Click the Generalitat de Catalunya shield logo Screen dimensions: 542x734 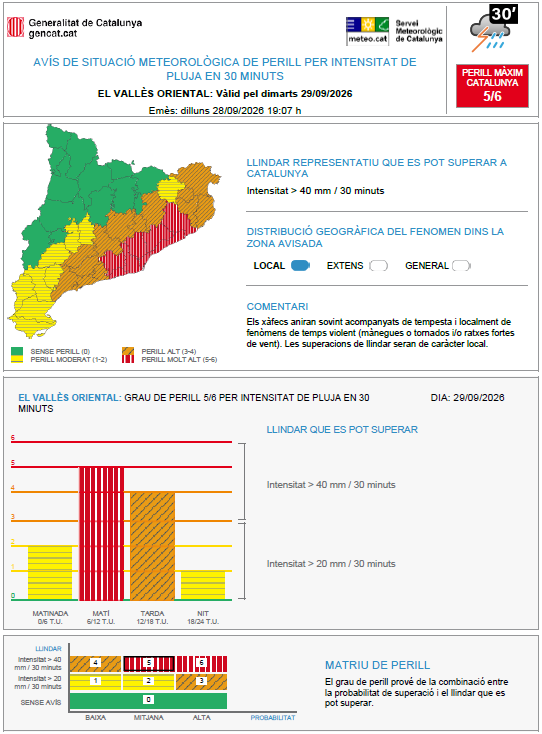(15, 27)
